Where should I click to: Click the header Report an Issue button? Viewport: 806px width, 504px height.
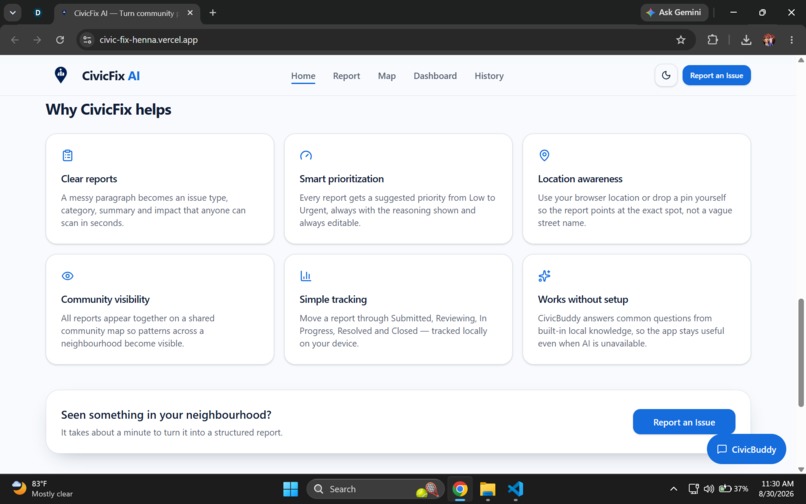pos(716,76)
